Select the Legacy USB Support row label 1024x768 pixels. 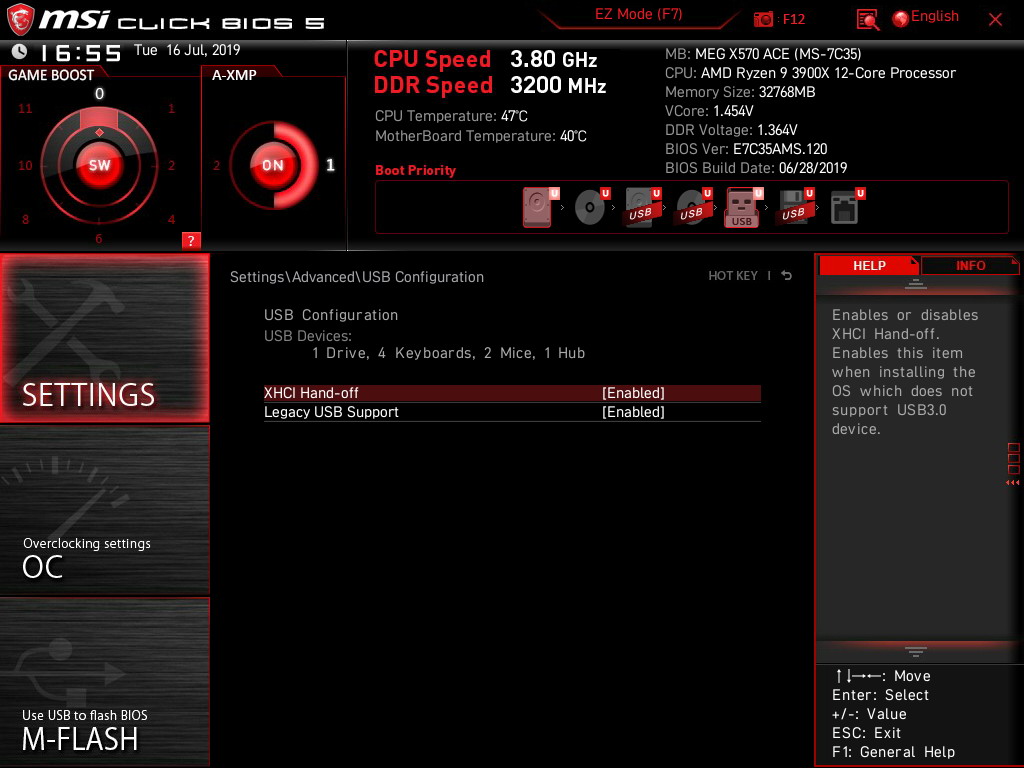click(331, 412)
